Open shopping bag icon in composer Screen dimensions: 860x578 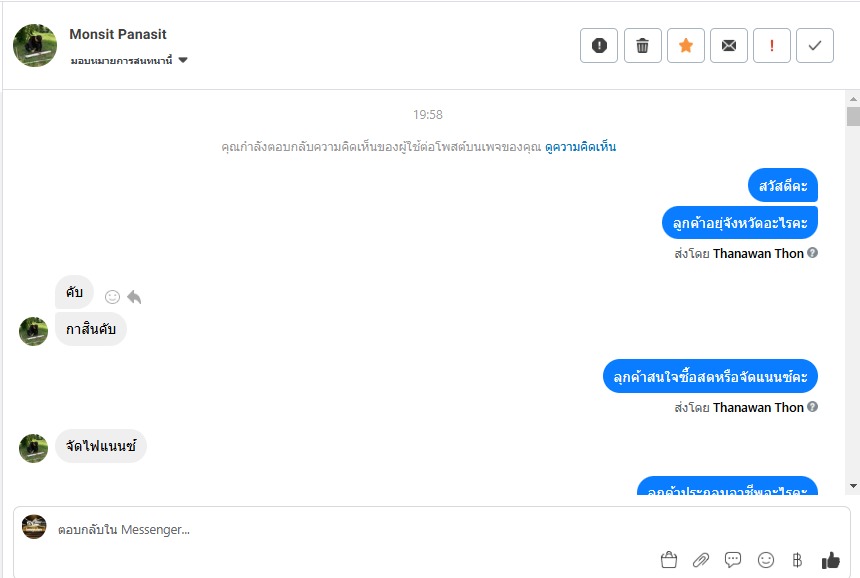669,560
